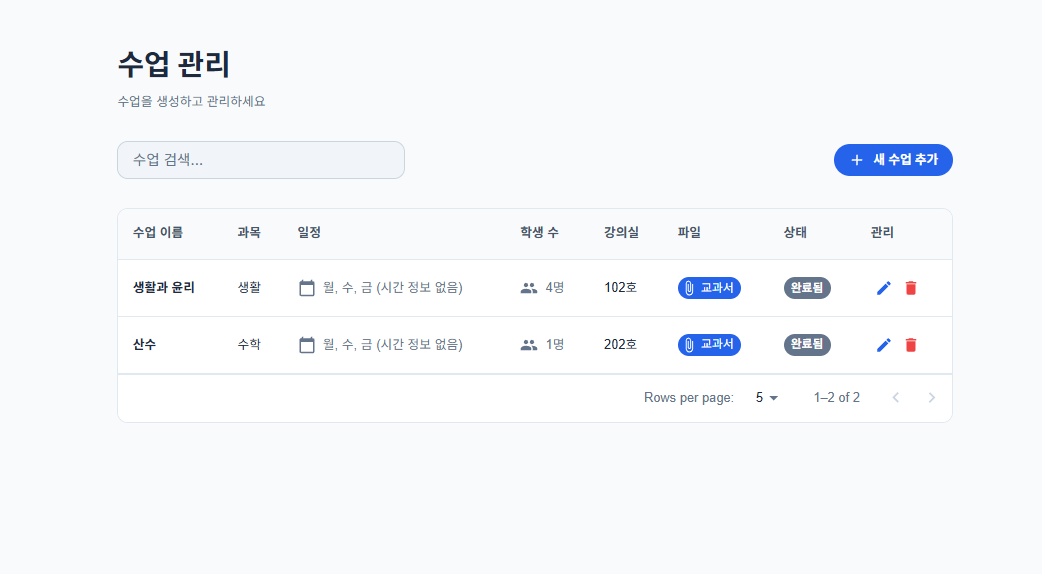Click the edit pencil for 생활과 윤리

click(x=883, y=288)
